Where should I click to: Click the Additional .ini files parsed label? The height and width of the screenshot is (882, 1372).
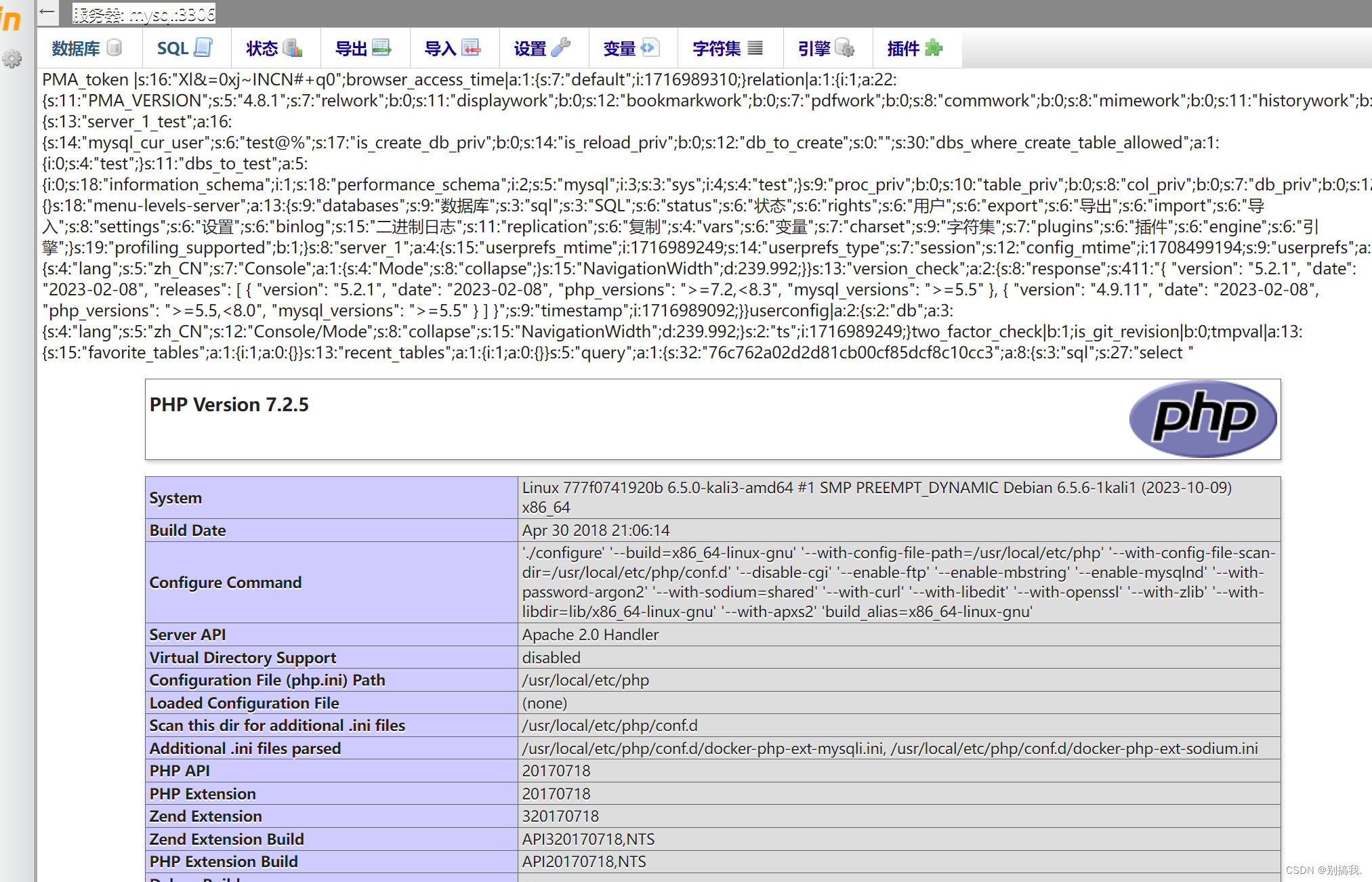click(245, 749)
